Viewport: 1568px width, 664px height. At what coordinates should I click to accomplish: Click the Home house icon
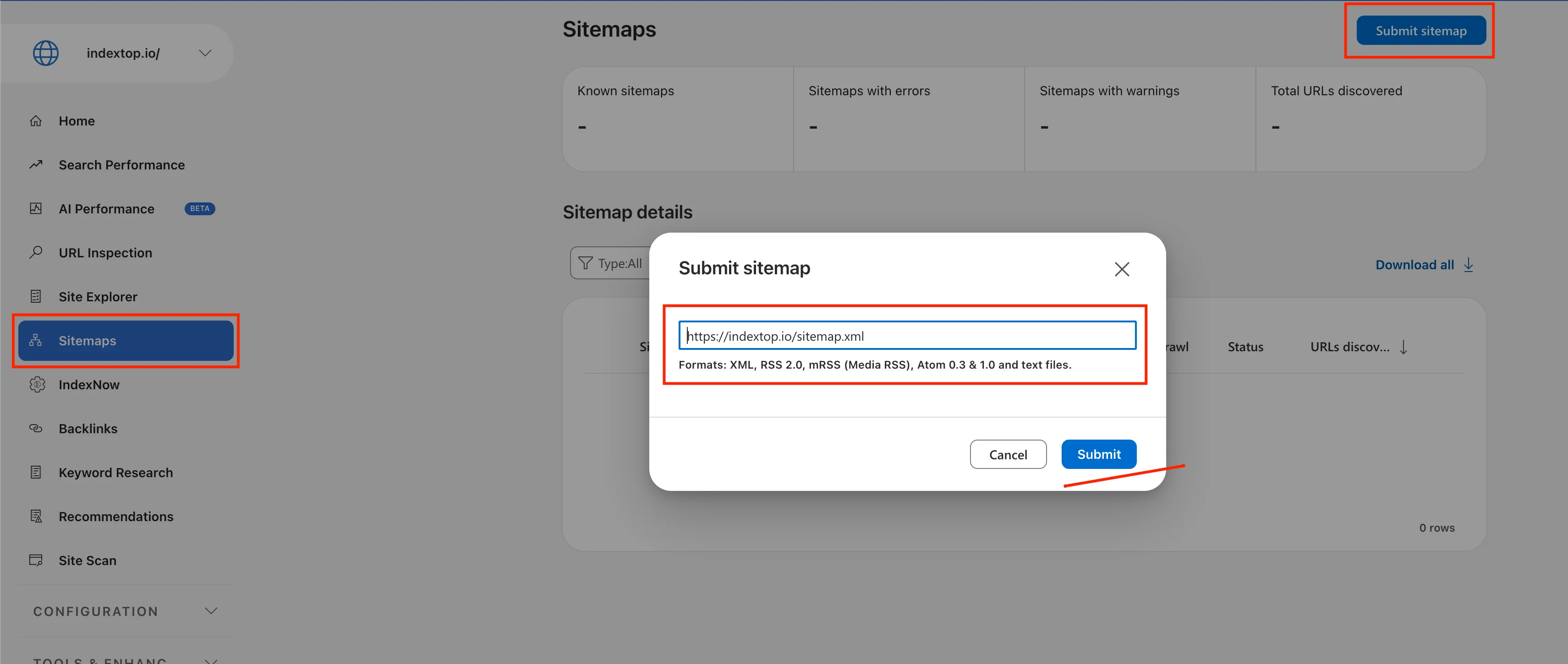click(36, 120)
